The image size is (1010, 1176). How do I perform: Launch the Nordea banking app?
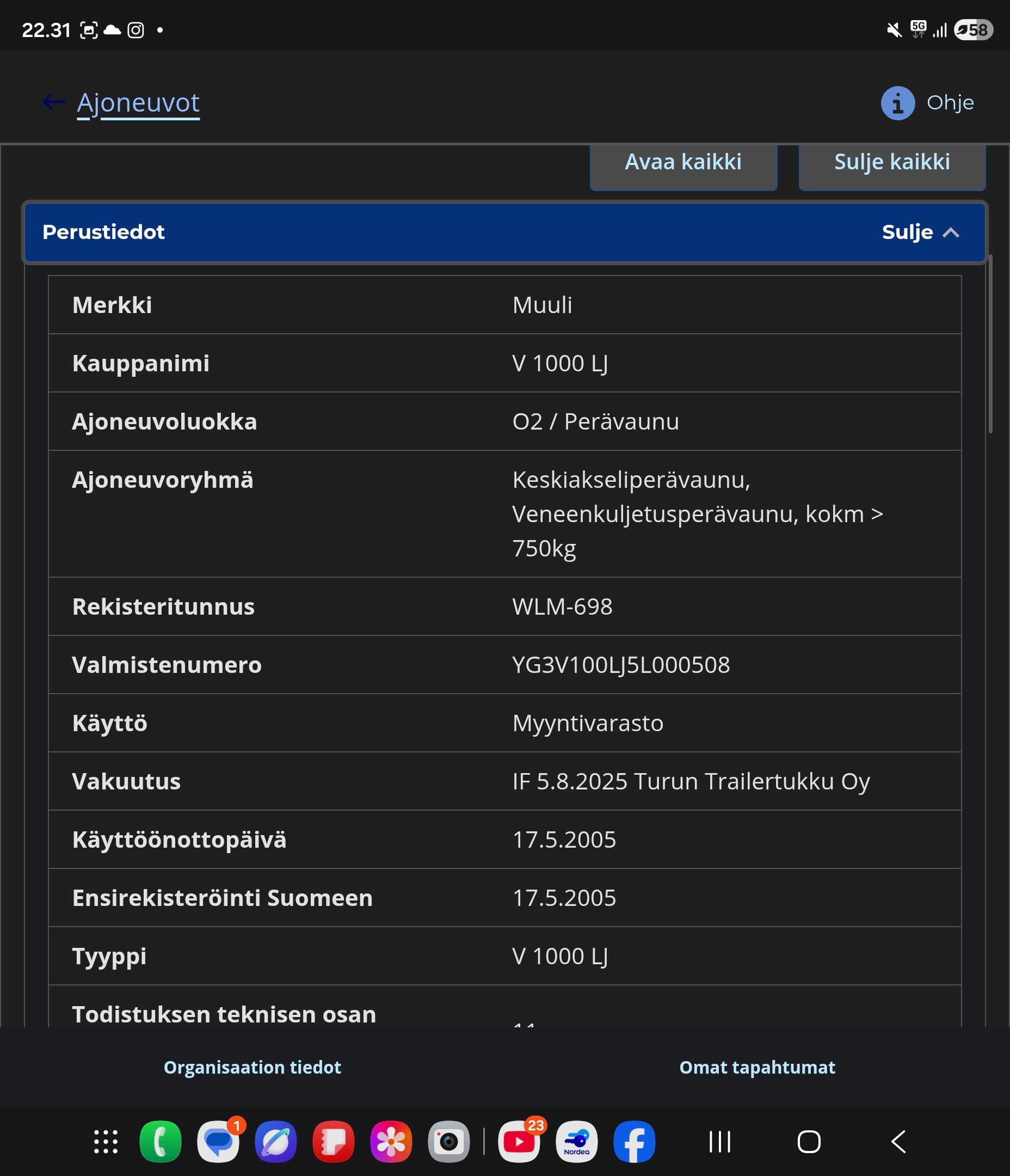576,1142
